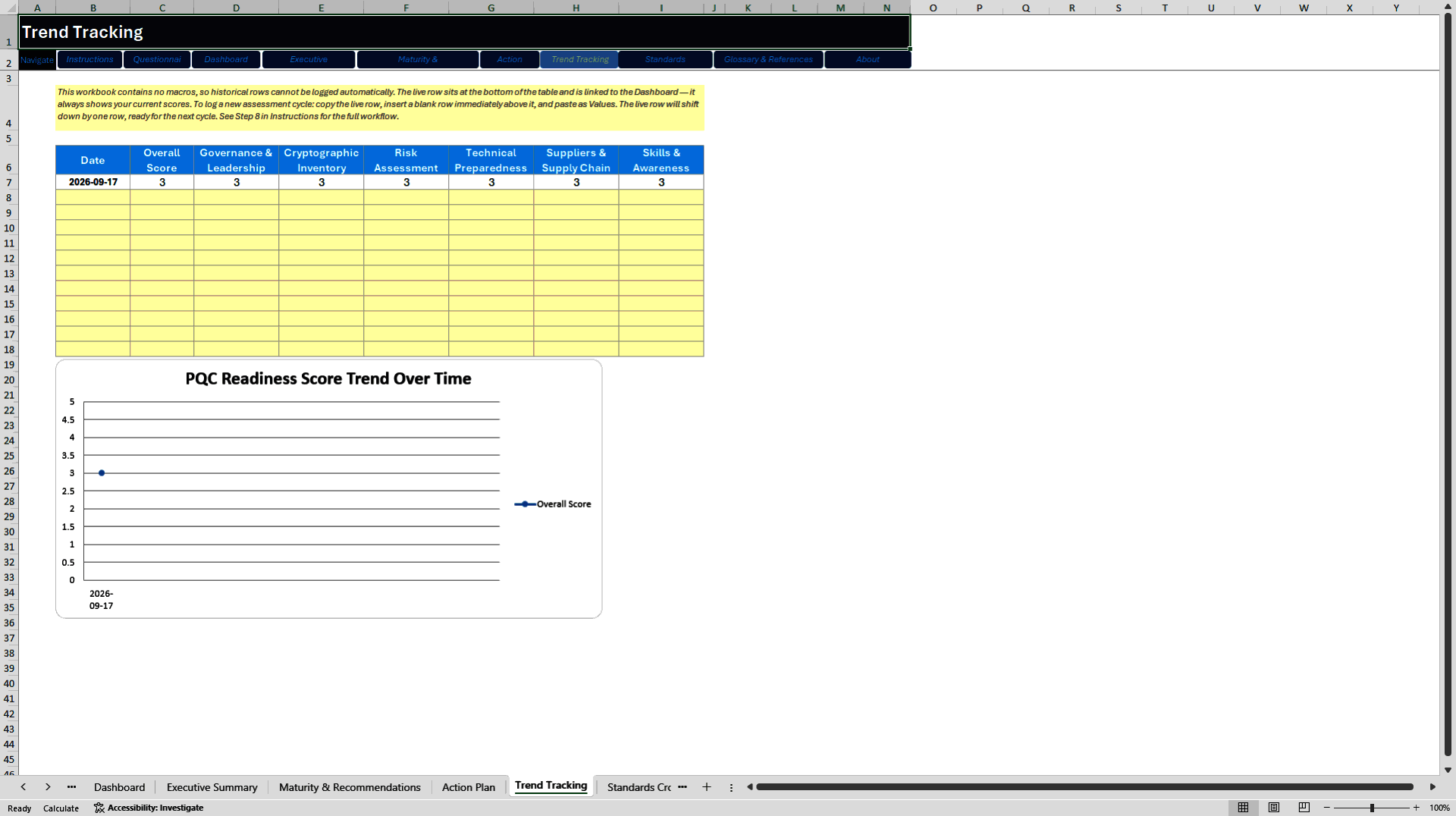Open the Action Plan sheet tab
Image resolution: width=1456 pixels, height=816 pixels.
tap(469, 787)
